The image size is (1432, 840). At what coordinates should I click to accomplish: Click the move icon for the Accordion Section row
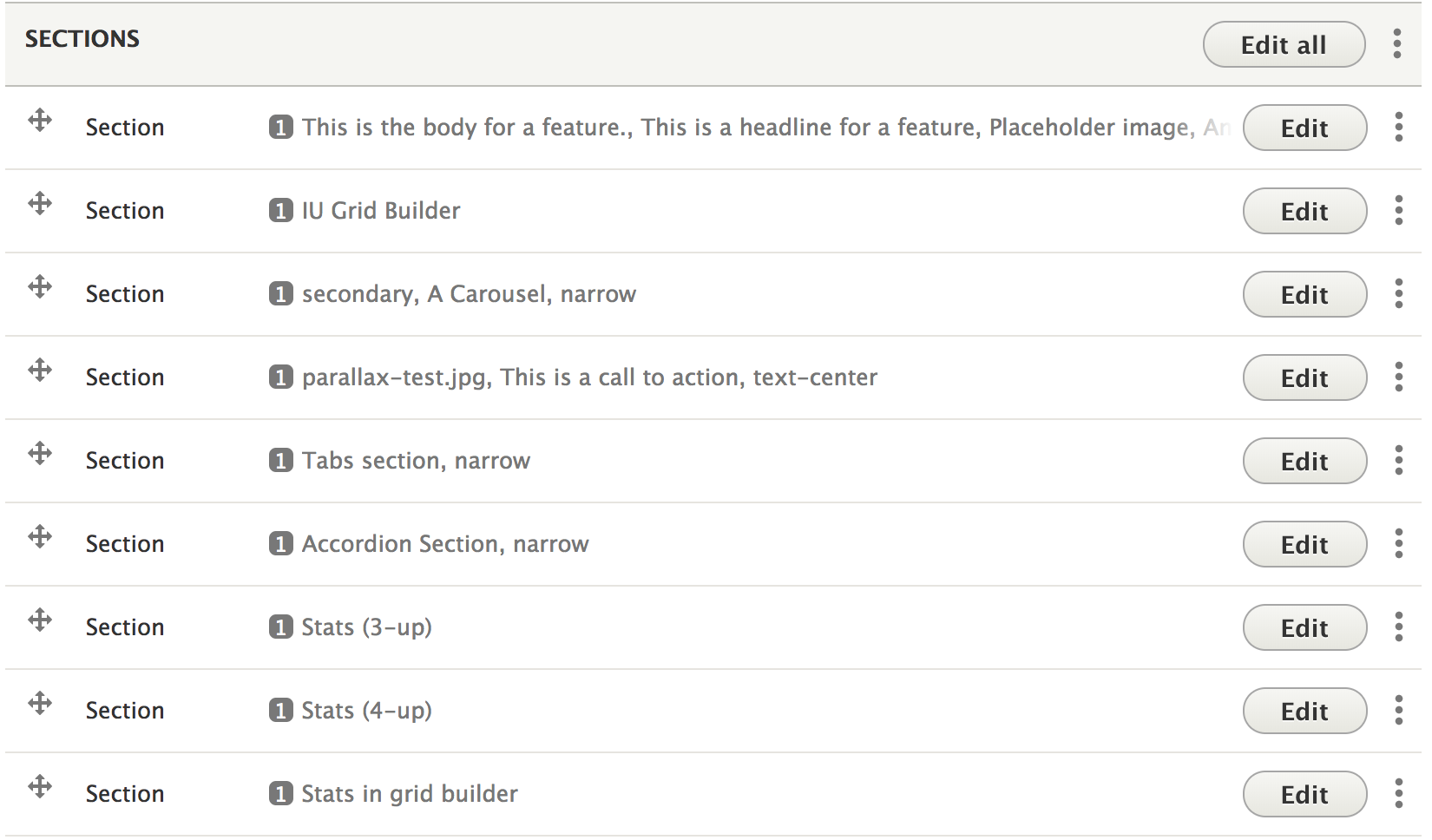pos(40,536)
